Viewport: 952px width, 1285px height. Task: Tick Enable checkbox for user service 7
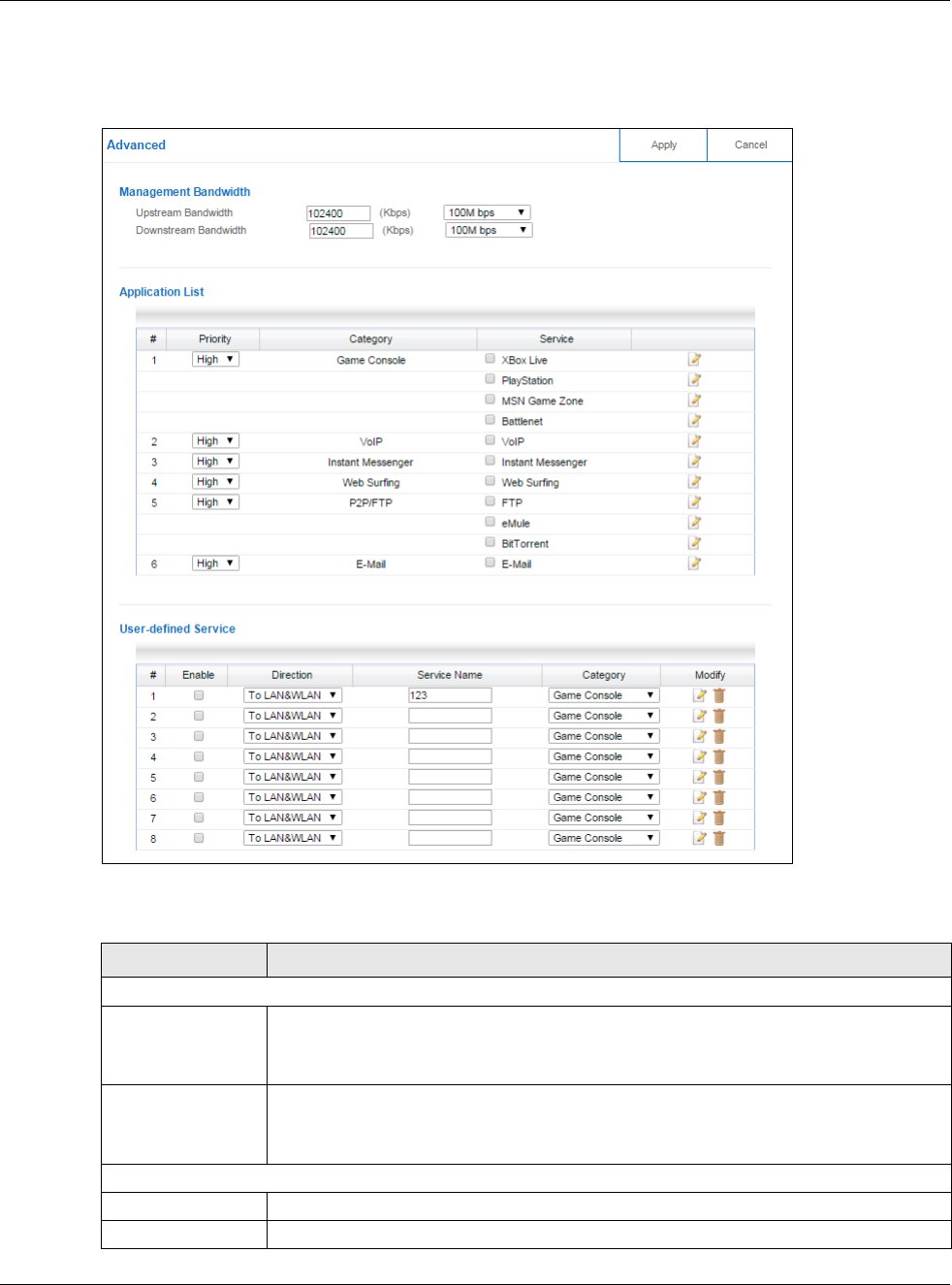tap(199, 818)
